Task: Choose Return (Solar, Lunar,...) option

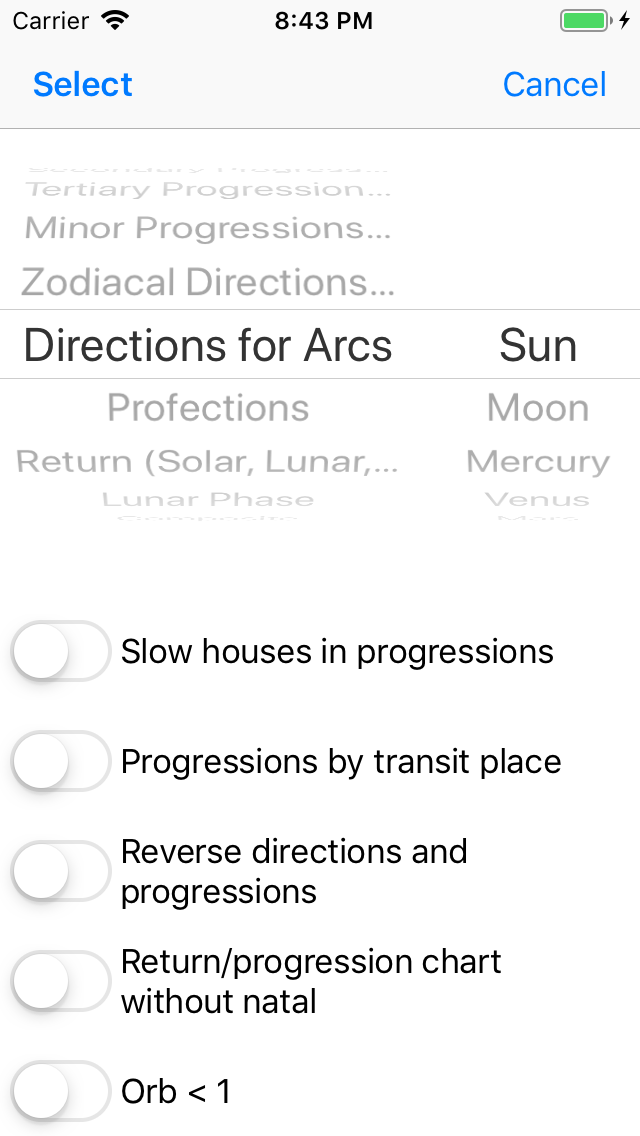Action: click(x=208, y=462)
